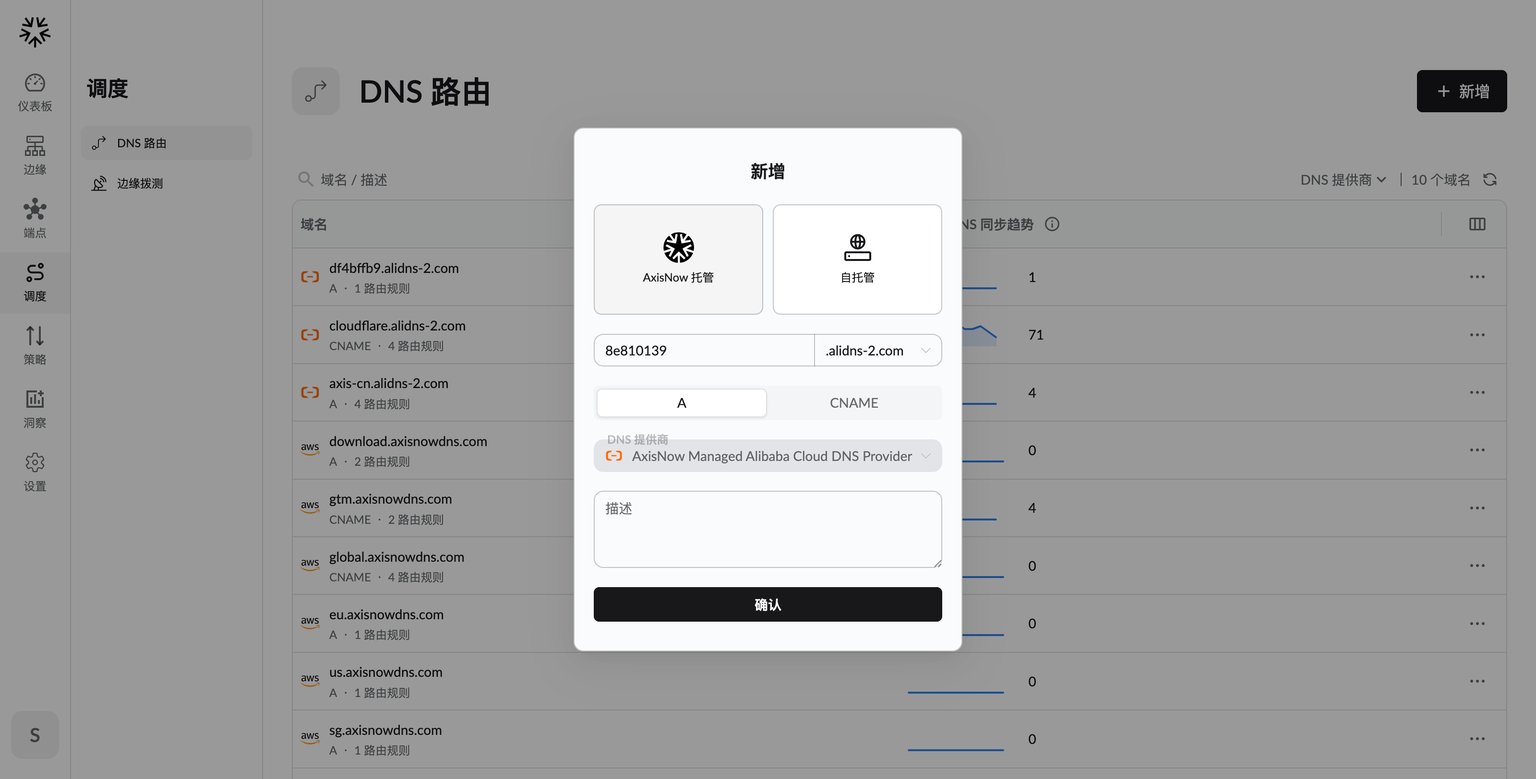This screenshot has height=779, width=1536.
Task: Open row actions for sg.axisnowdns.com
Action: click(x=1477, y=739)
